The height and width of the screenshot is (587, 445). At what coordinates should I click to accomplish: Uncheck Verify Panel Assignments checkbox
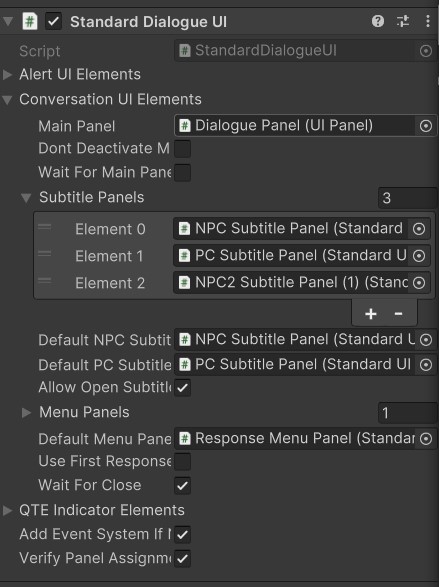[182, 559]
